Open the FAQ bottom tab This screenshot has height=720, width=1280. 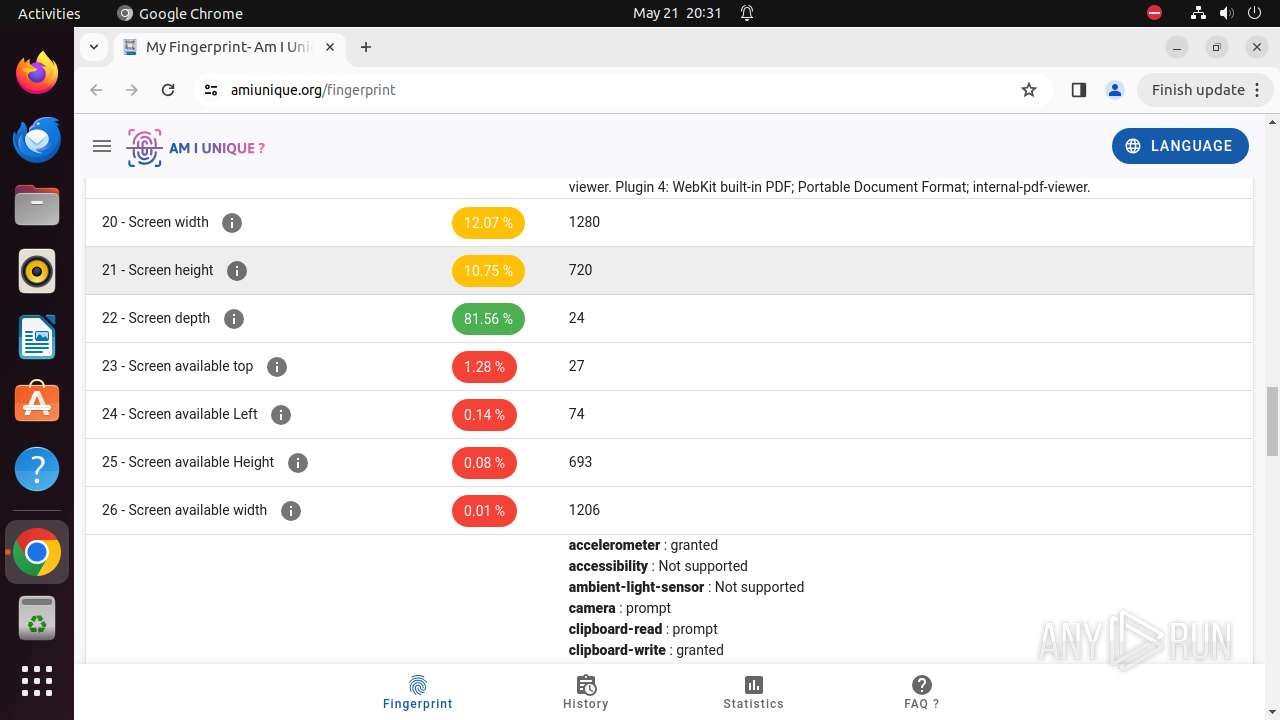pos(922,692)
